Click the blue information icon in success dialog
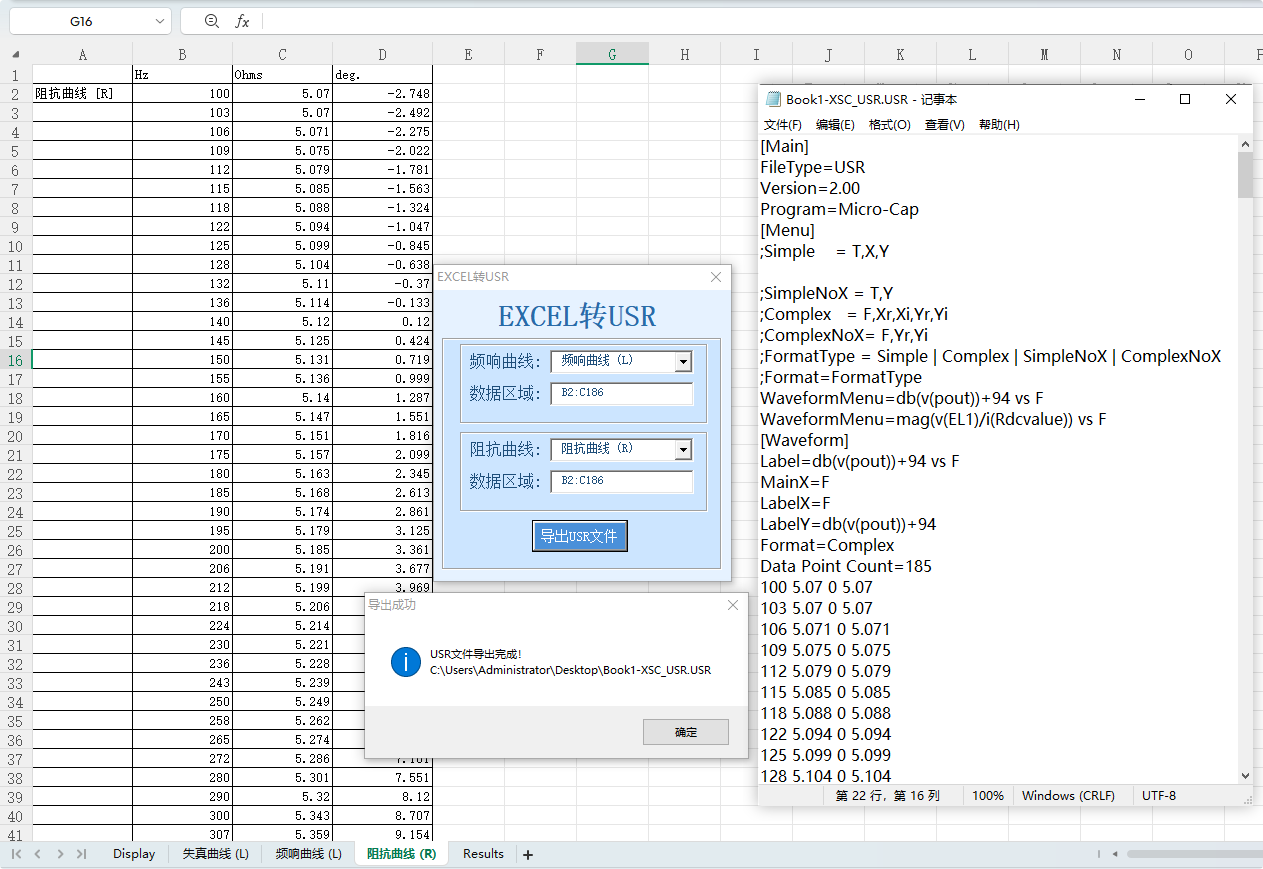 coord(406,662)
